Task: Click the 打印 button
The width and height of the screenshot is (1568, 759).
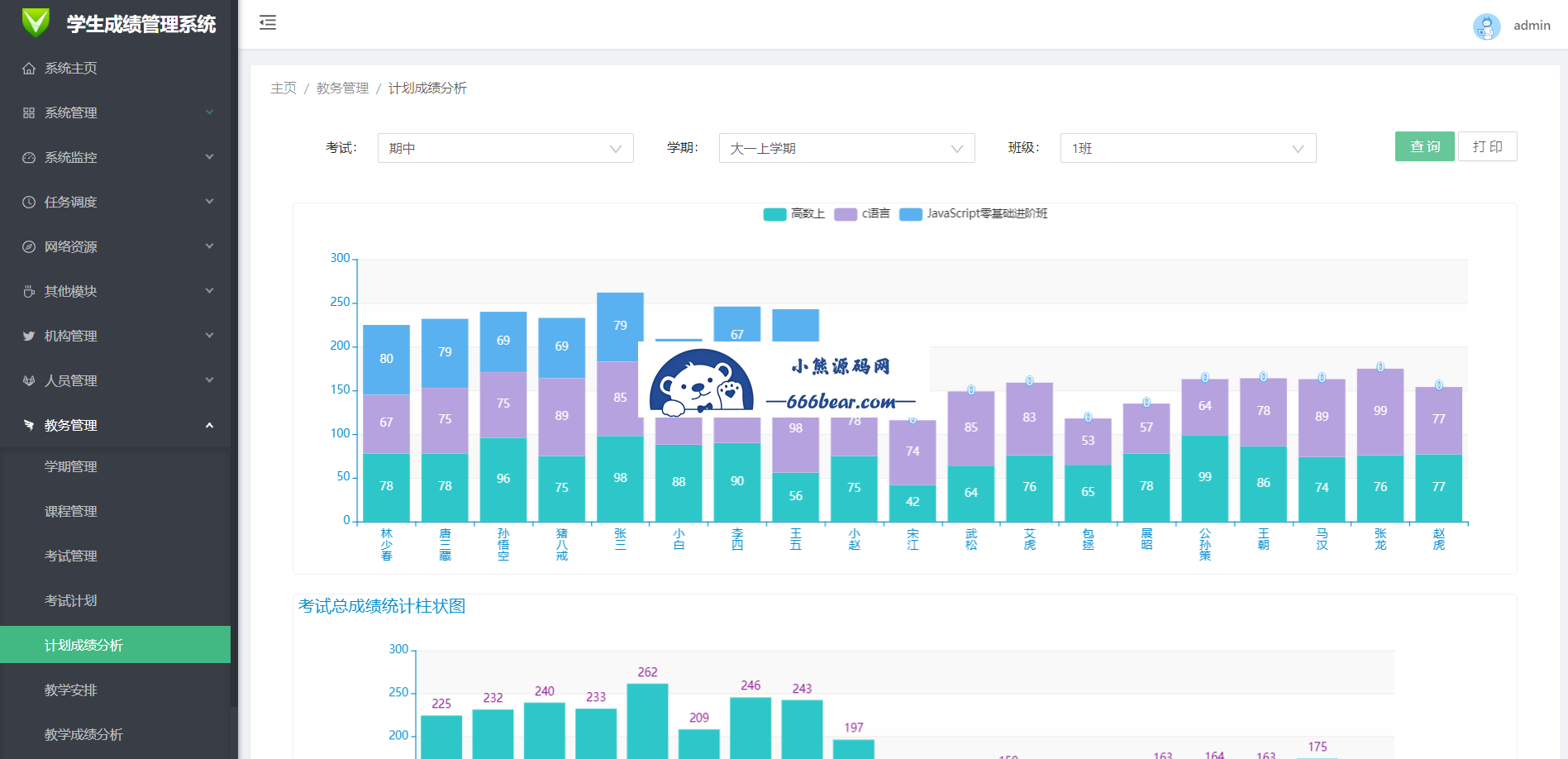Action: (x=1488, y=146)
